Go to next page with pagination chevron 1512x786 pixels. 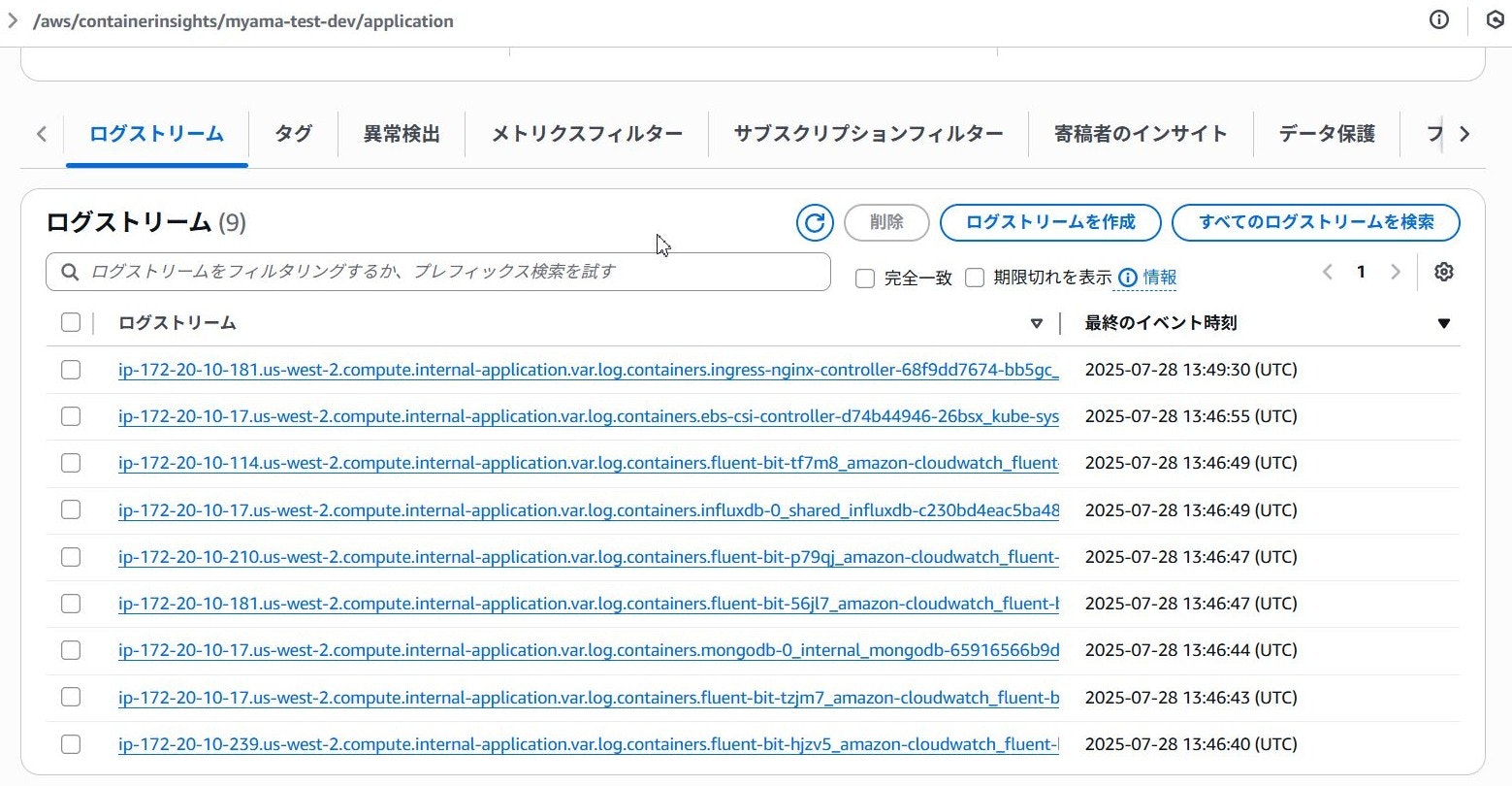pyautogui.click(x=1396, y=273)
